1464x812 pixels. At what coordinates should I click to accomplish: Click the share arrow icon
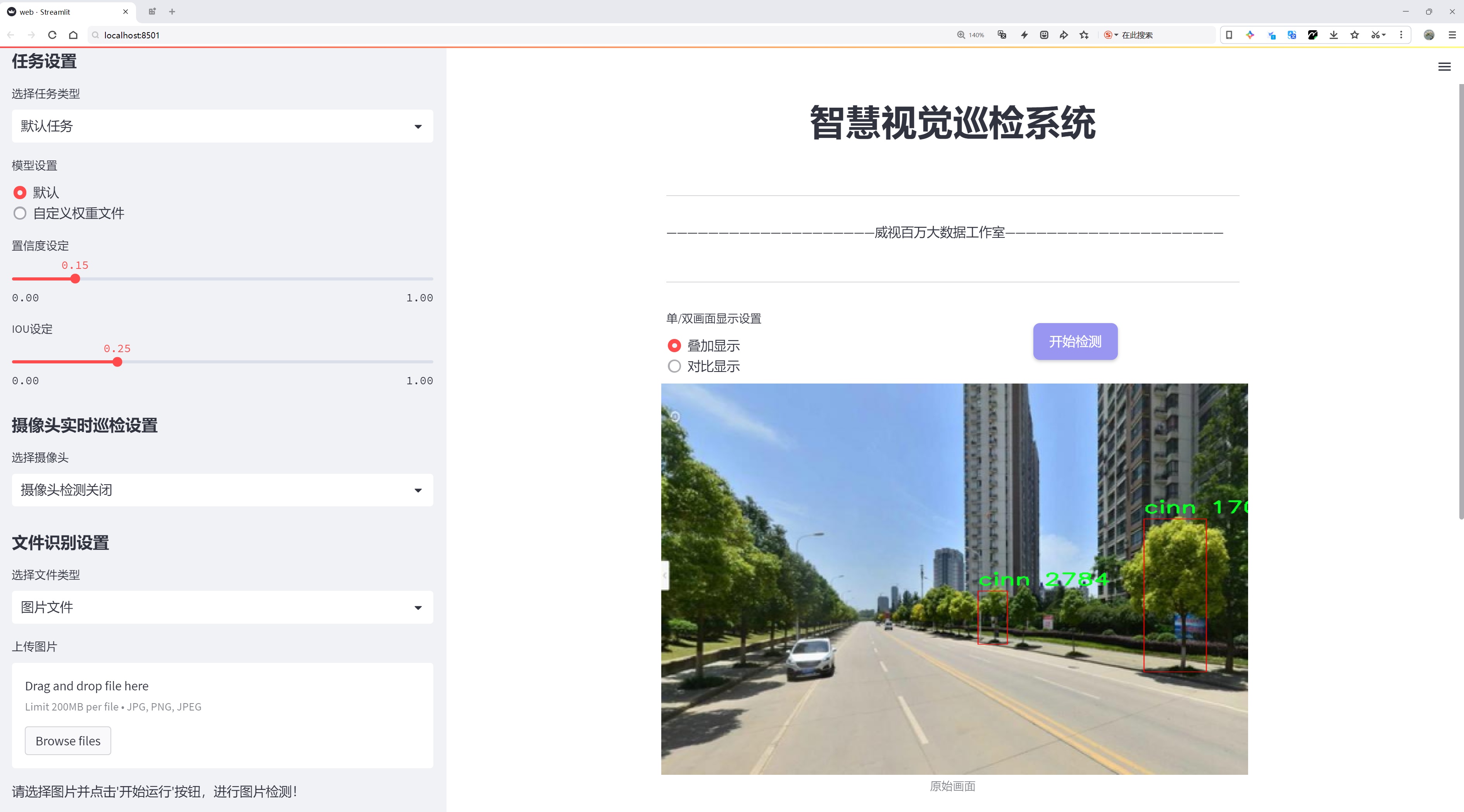pyautogui.click(x=1064, y=35)
